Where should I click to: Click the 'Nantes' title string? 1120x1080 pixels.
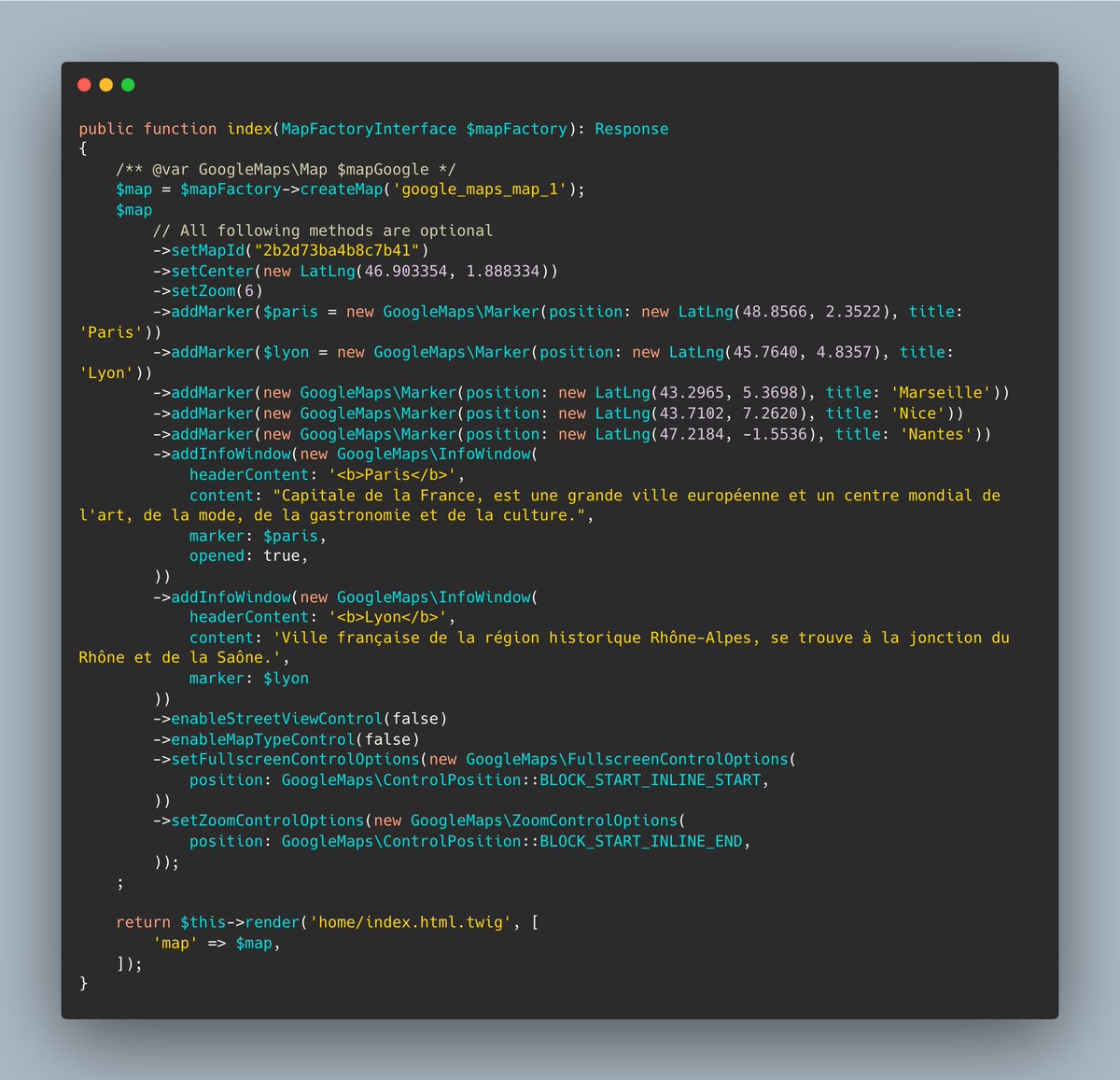[x=936, y=434]
